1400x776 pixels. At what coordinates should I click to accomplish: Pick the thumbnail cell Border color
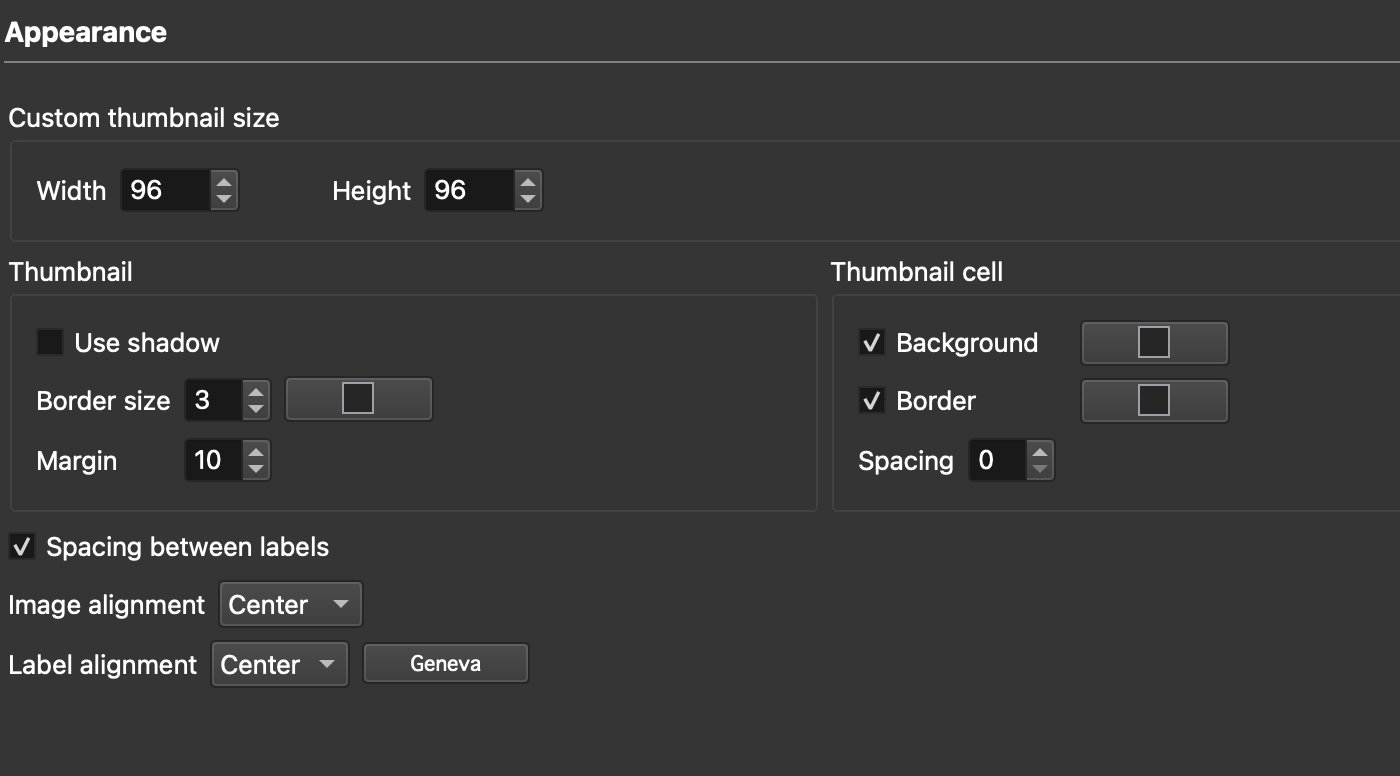click(x=1155, y=401)
